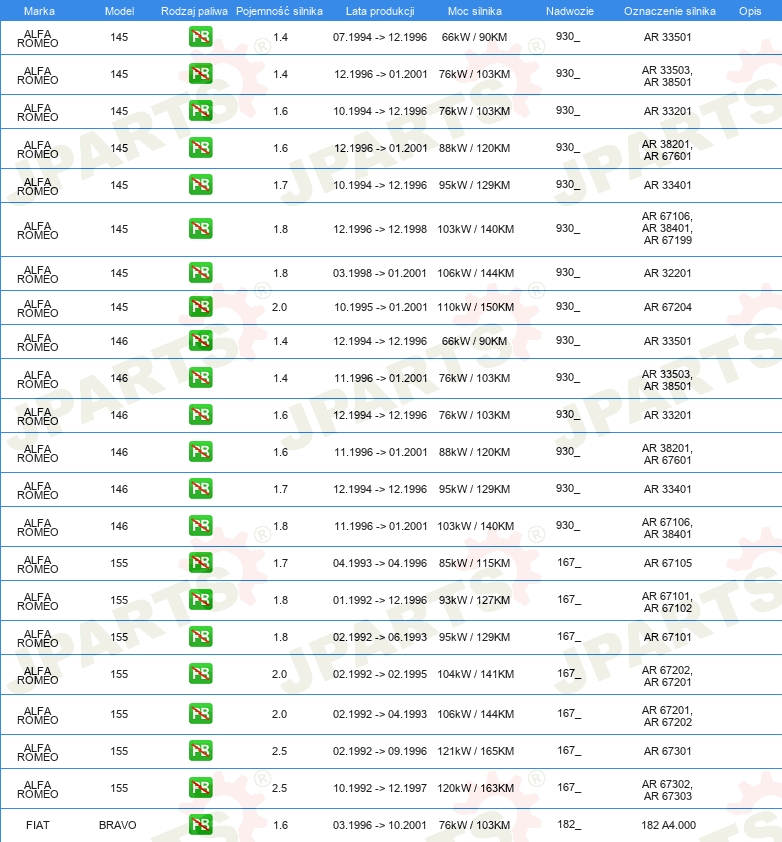Click fuel icon in 155 1.8 95kW row

click(x=200, y=637)
